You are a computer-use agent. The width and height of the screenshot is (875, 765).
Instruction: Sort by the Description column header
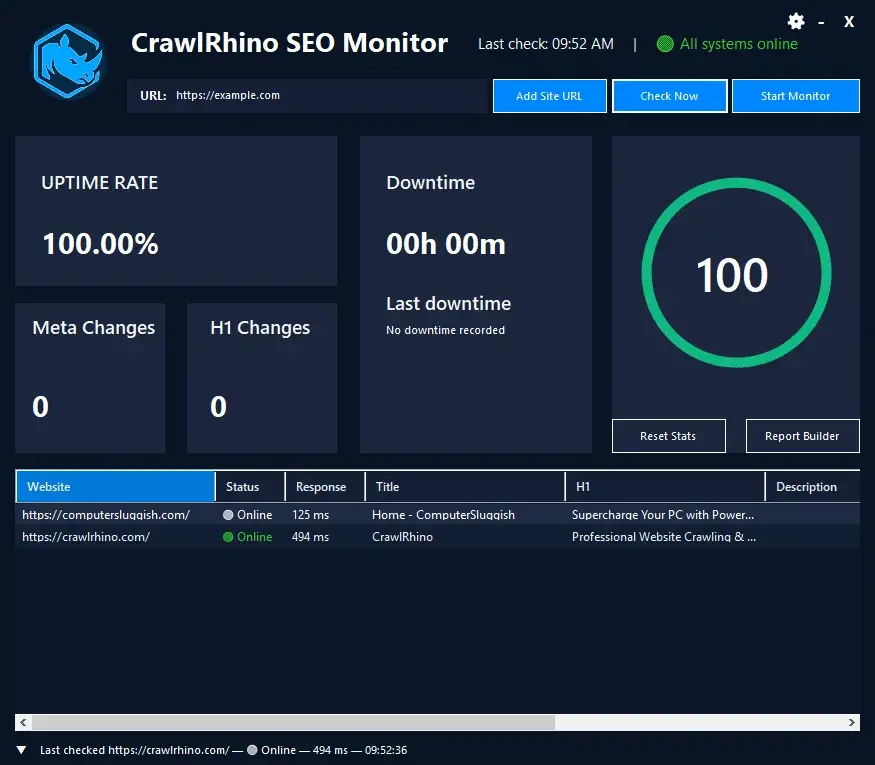click(x=812, y=487)
